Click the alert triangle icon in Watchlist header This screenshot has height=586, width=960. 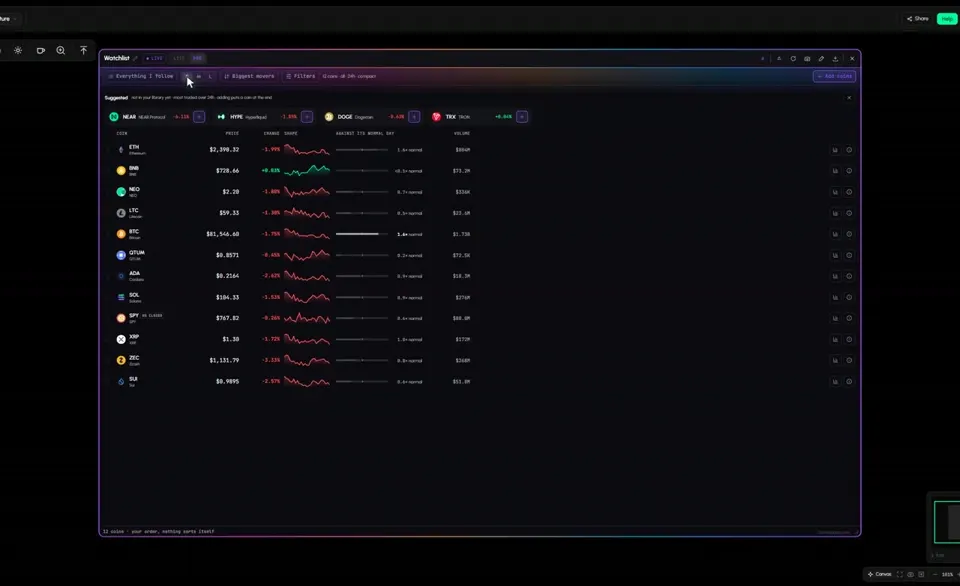tap(779, 59)
